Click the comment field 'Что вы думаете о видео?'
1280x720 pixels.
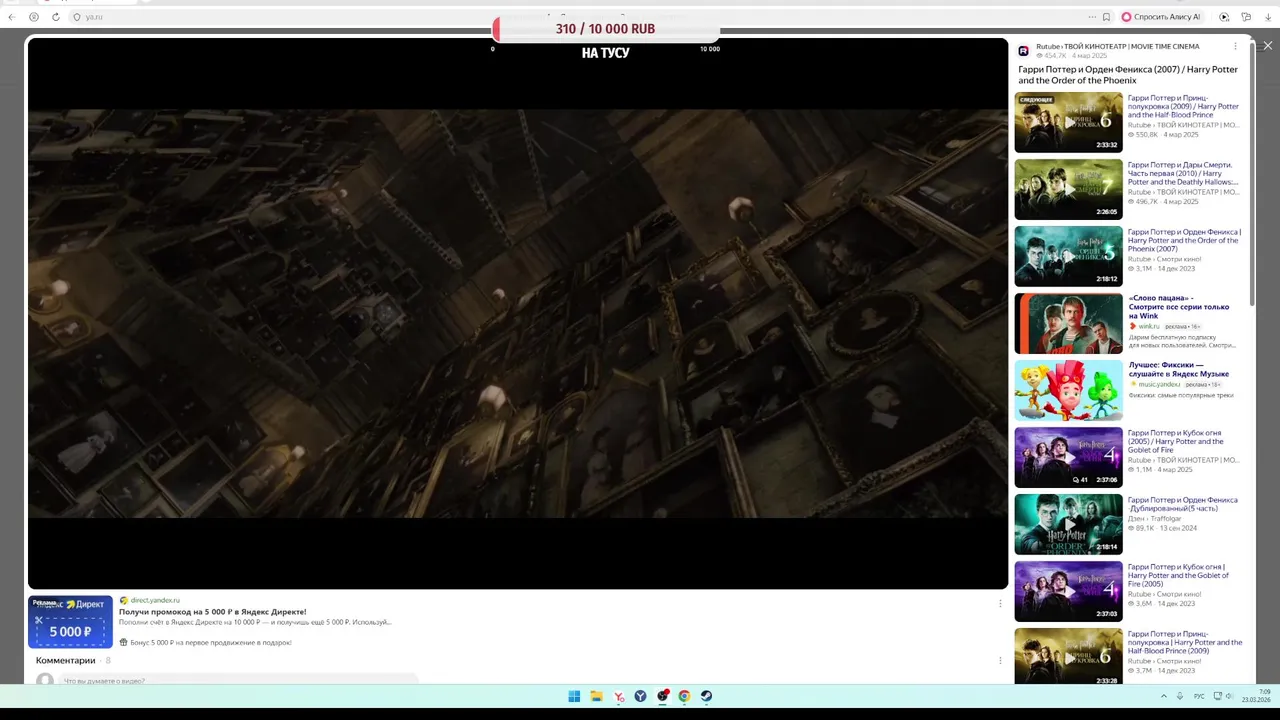(240, 681)
